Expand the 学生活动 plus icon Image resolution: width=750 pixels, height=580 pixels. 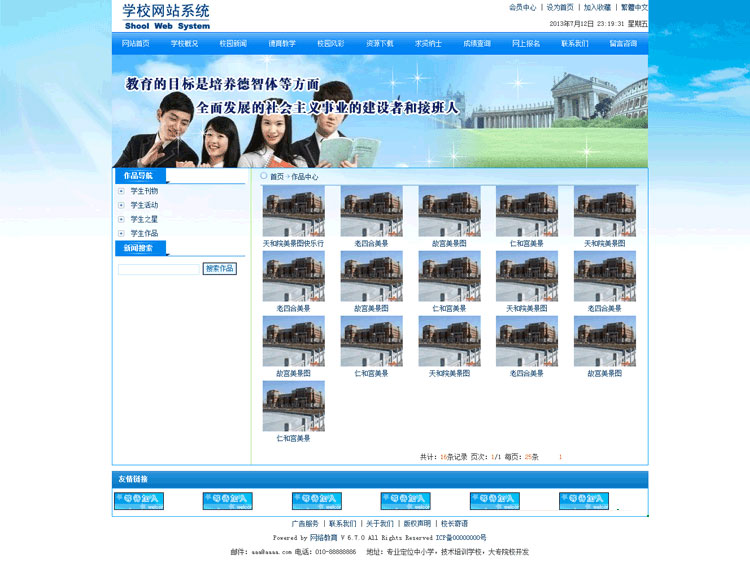pos(121,205)
